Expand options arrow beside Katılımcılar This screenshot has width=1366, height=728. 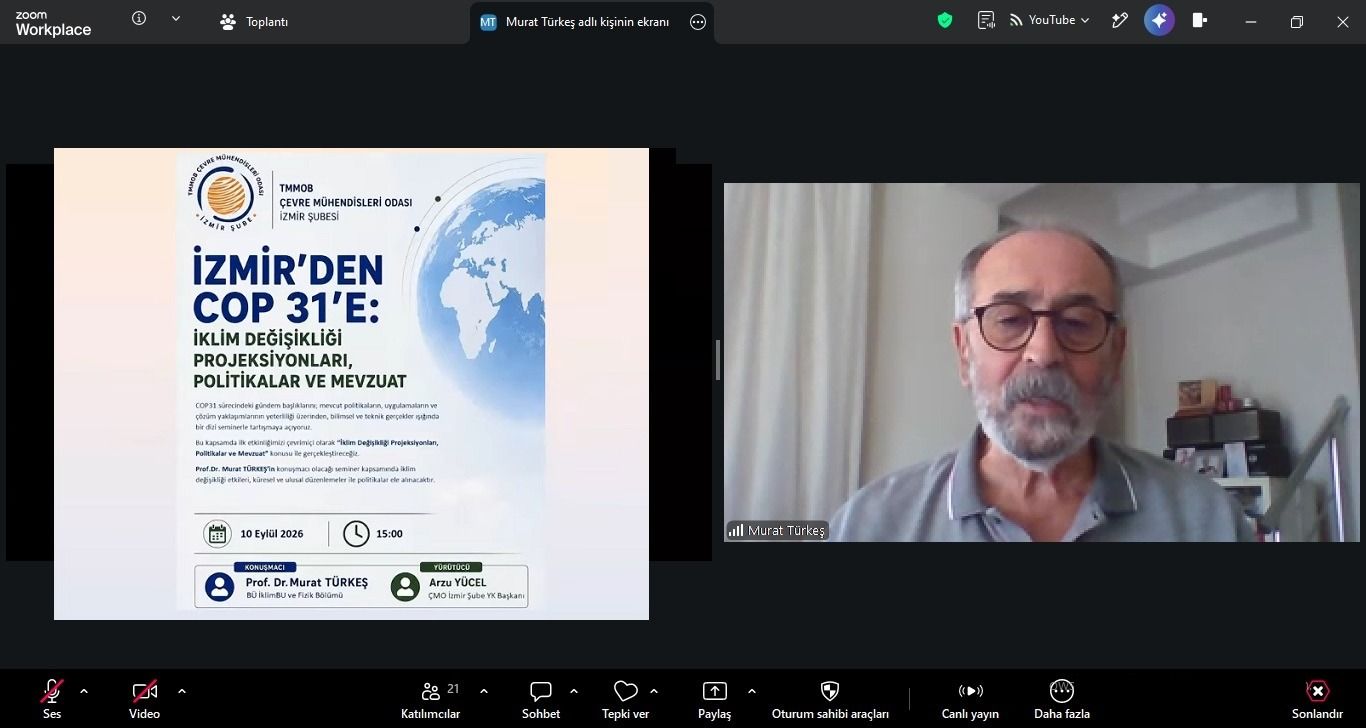[x=484, y=691]
